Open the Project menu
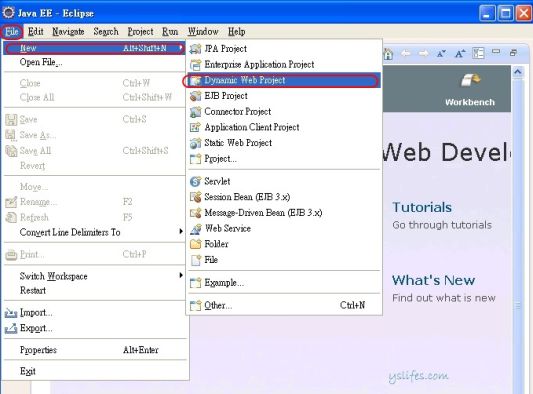The image size is (533, 394). [140, 32]
